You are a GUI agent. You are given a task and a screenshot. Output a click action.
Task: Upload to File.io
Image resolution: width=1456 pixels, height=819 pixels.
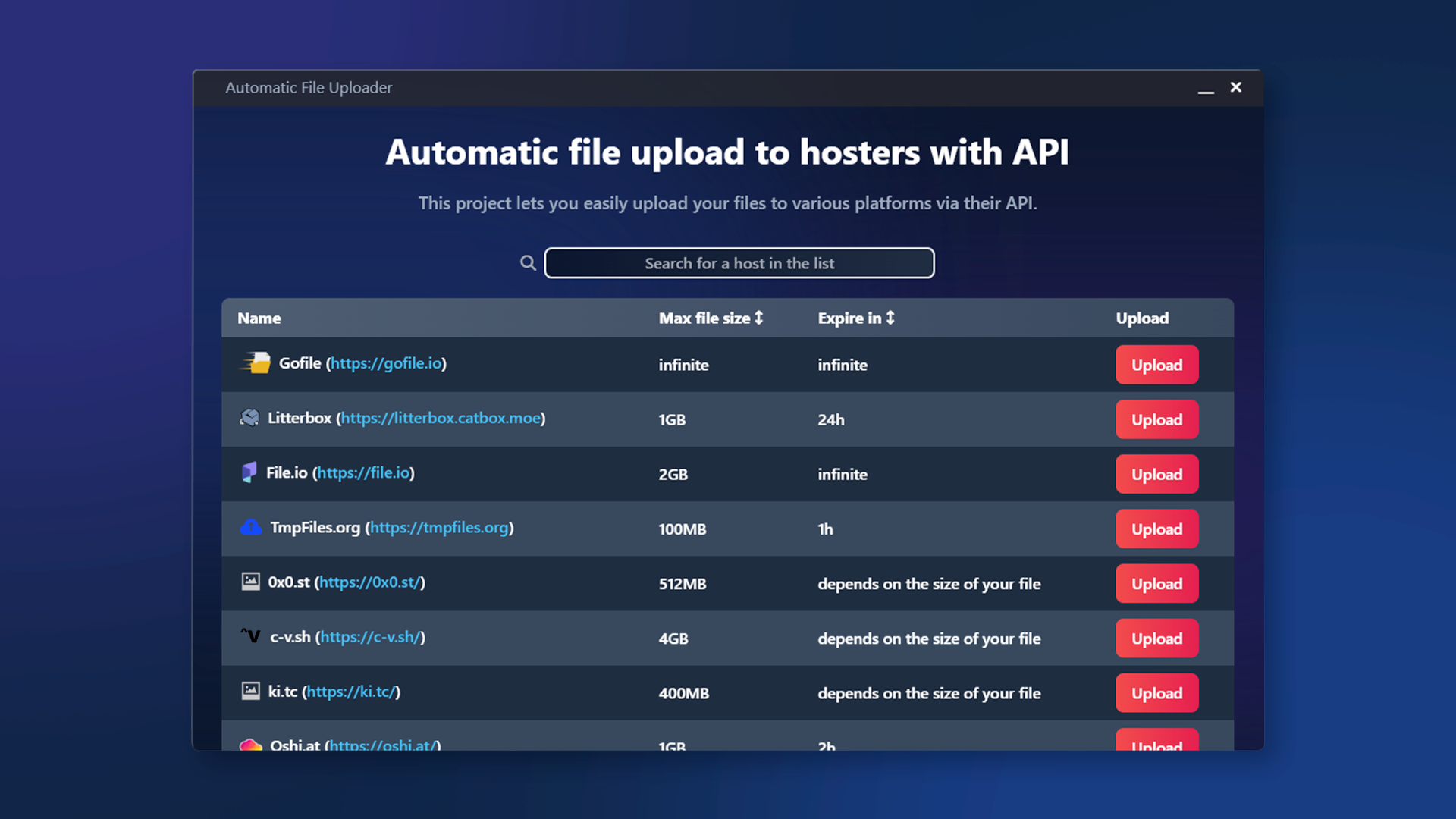point(1156,474)
